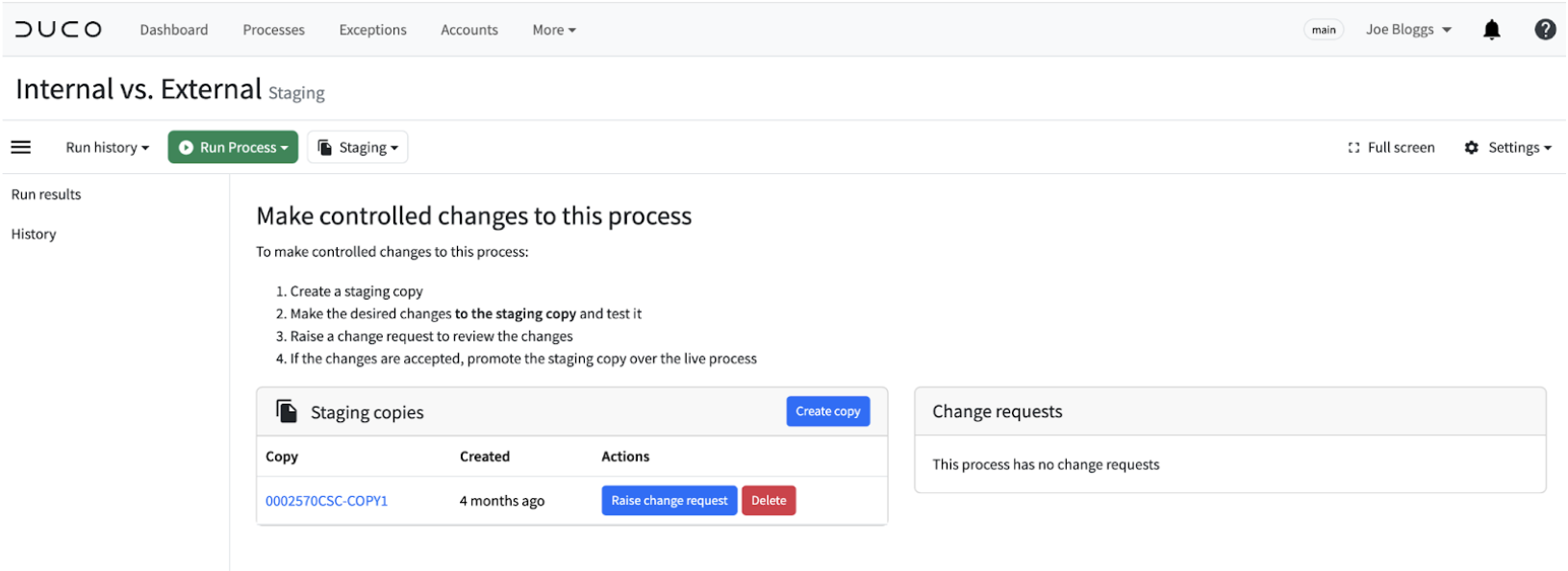
Task: Open the Accounts page
Action: (x=469, y=30)
